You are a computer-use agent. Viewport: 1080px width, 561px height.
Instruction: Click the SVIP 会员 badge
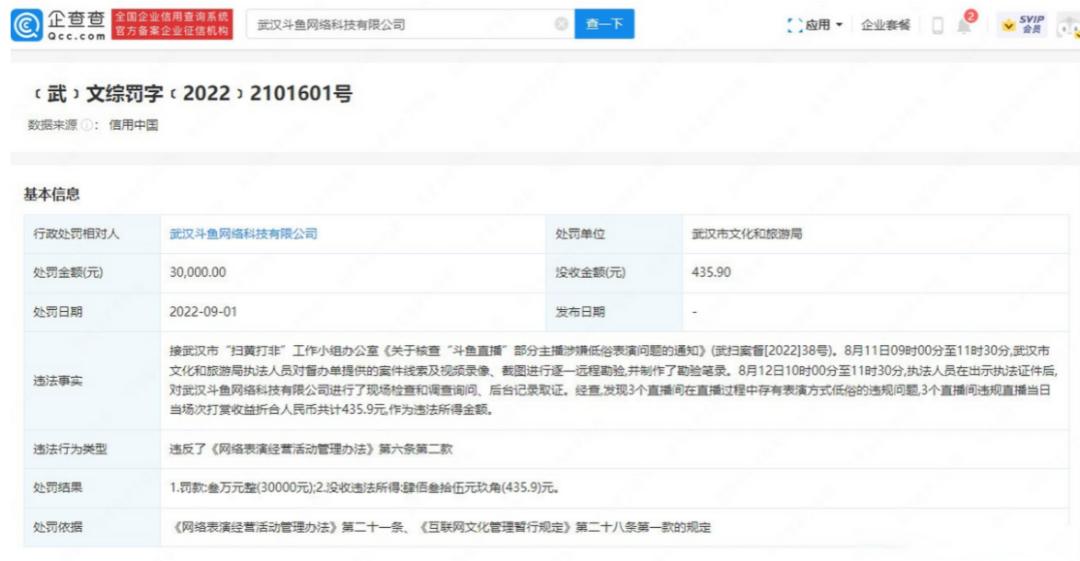1021,25
